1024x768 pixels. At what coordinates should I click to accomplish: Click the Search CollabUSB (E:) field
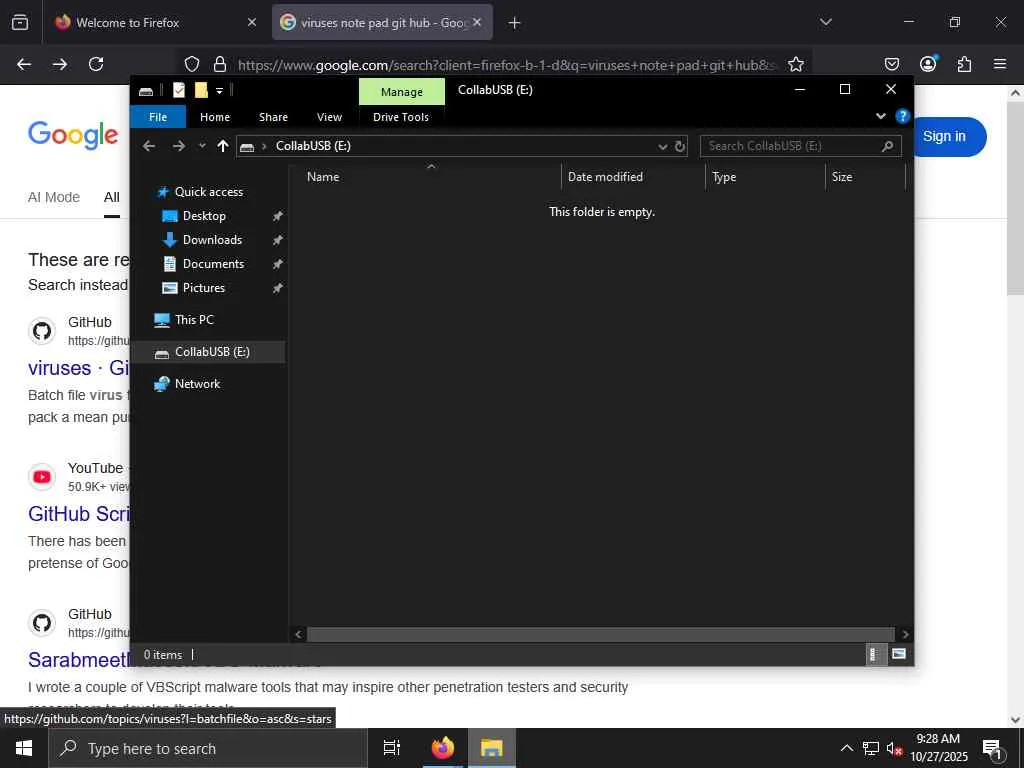click(x=801, y=146)
